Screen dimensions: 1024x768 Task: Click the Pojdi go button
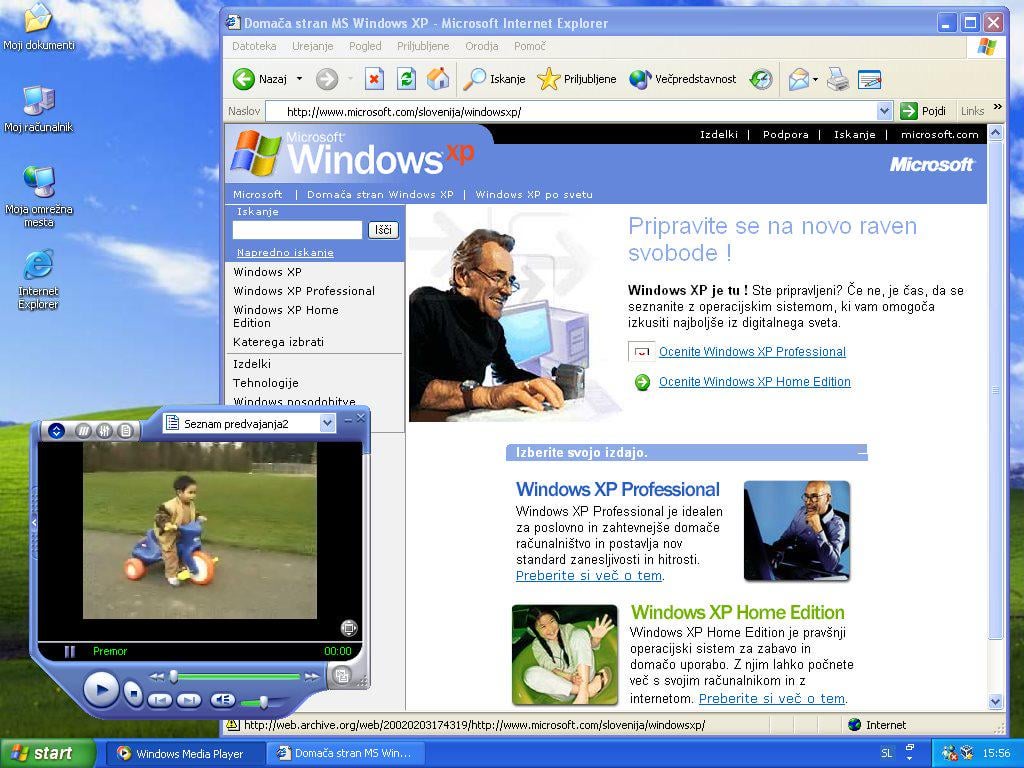coord(923,111)
